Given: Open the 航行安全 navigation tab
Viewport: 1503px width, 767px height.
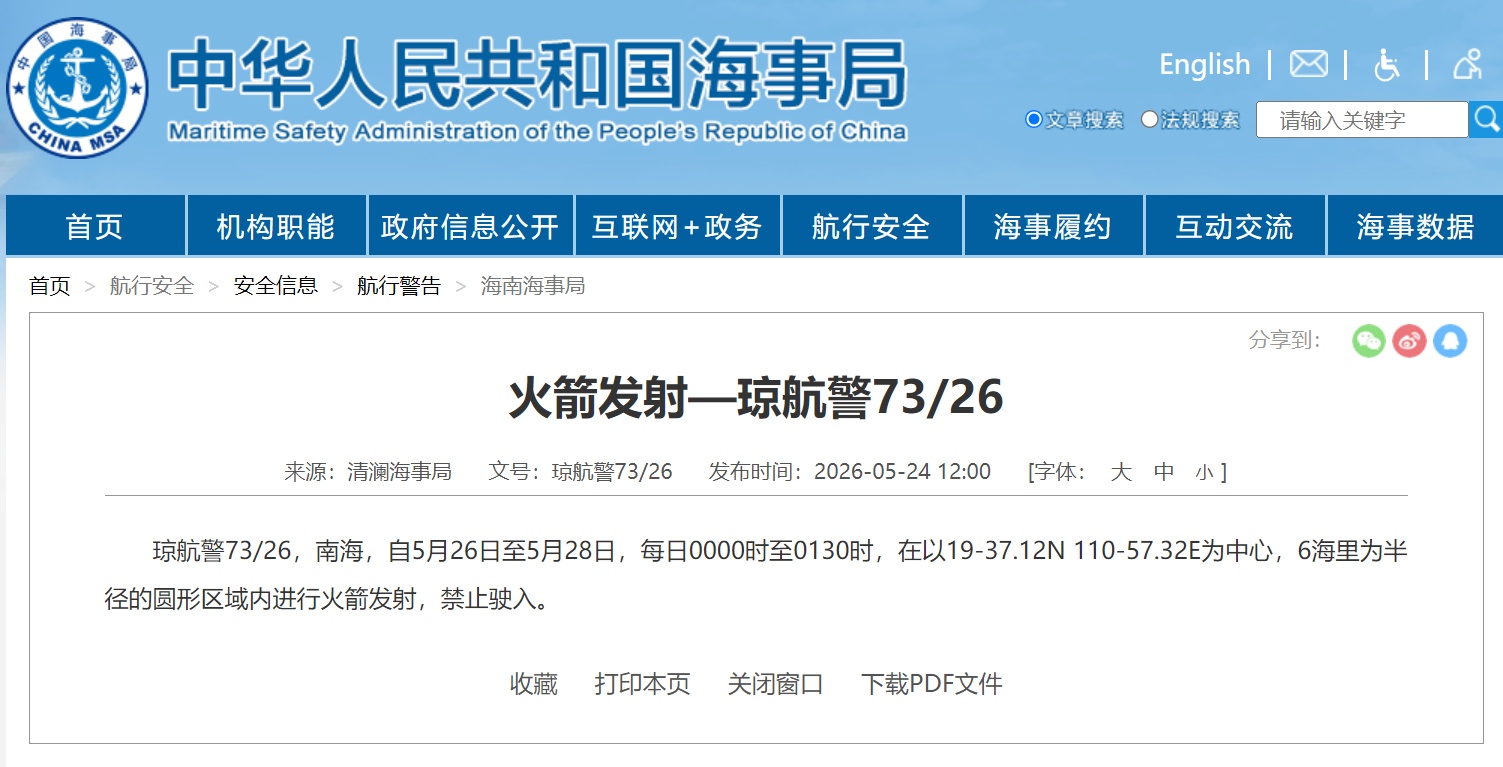Looking at the screenshot, I should click(871, 226).
